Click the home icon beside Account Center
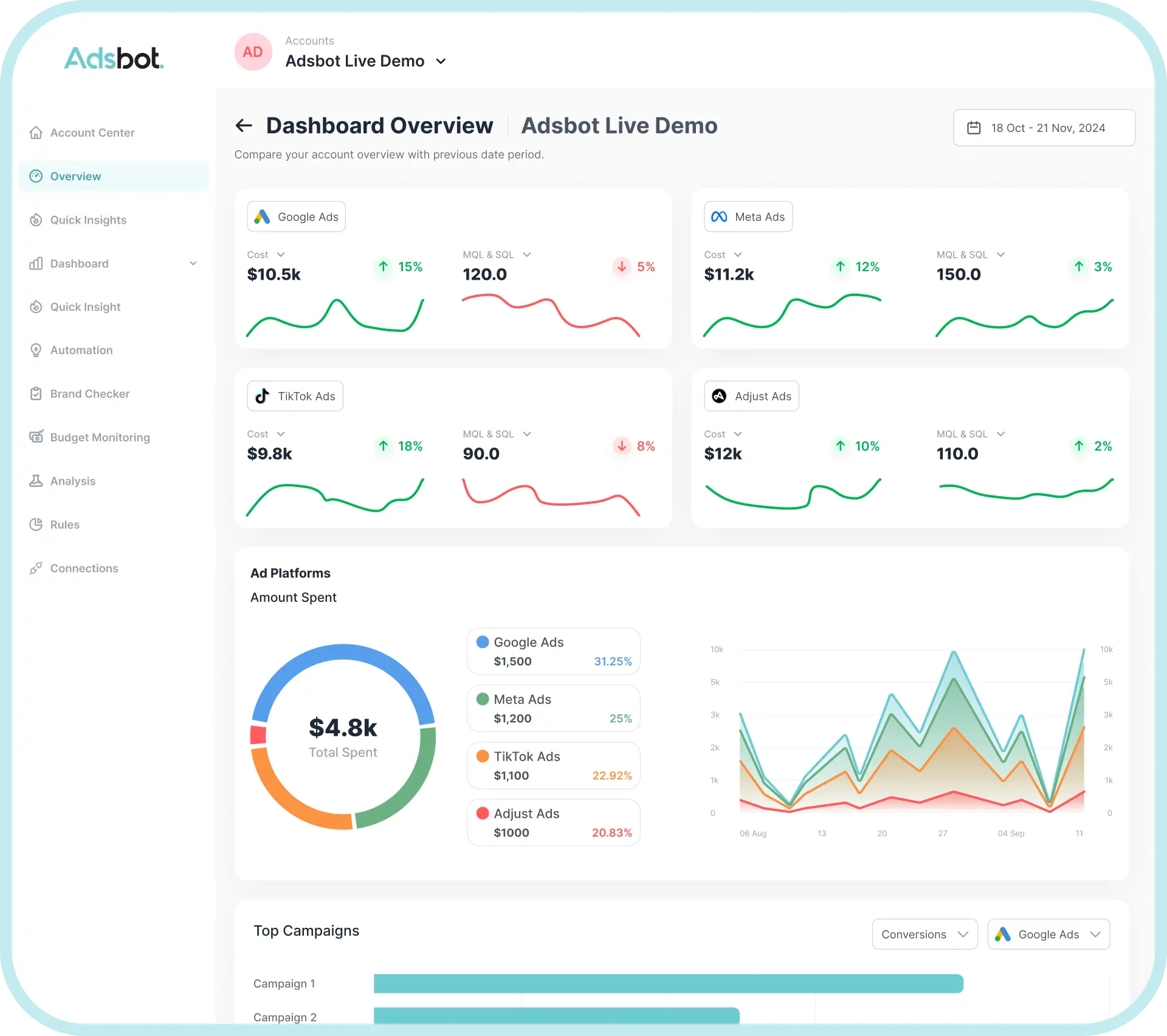This screenshot has height=1036, width=1167. click(36, 133)
